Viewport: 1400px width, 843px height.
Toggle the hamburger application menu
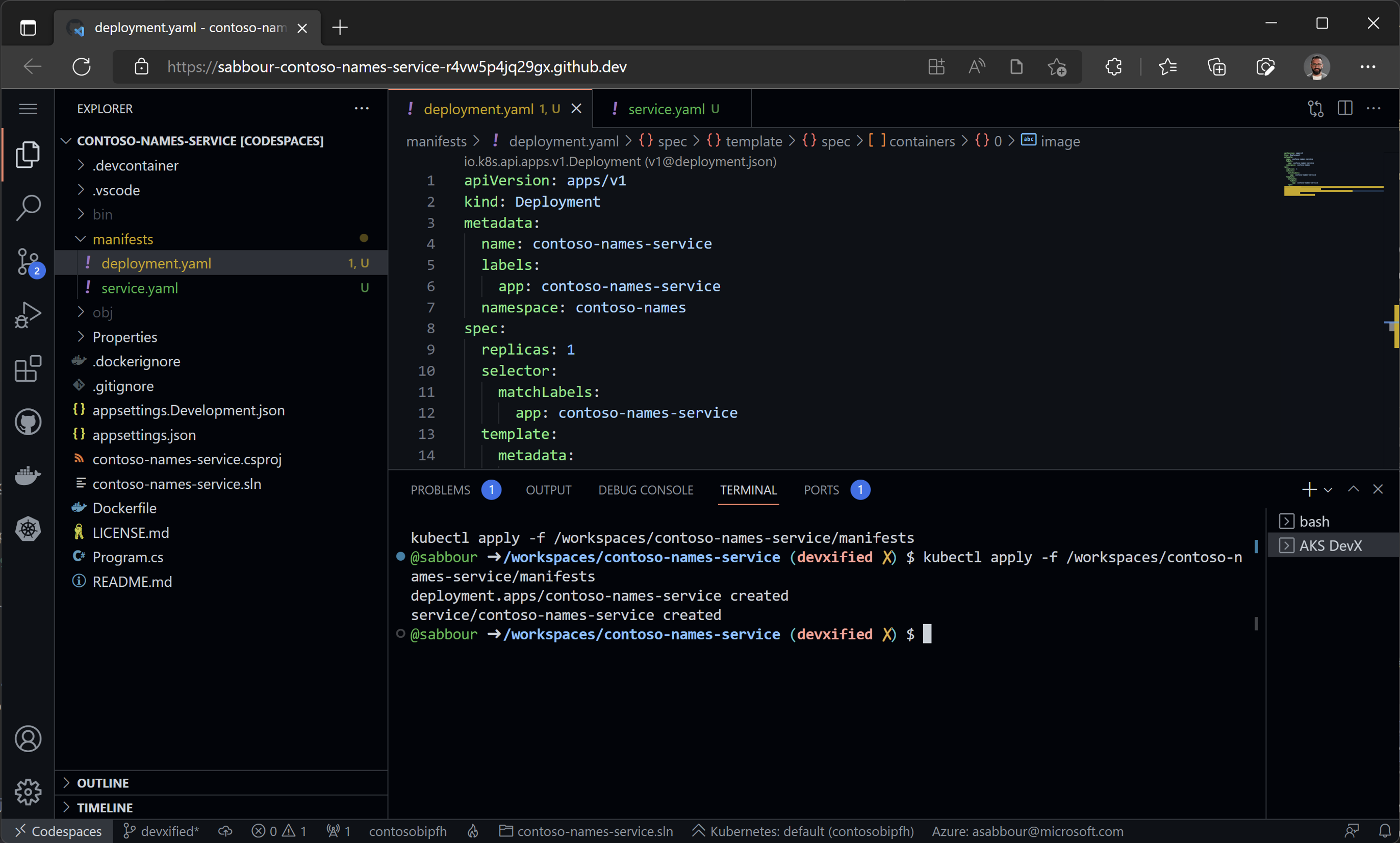tap(28, 109)
